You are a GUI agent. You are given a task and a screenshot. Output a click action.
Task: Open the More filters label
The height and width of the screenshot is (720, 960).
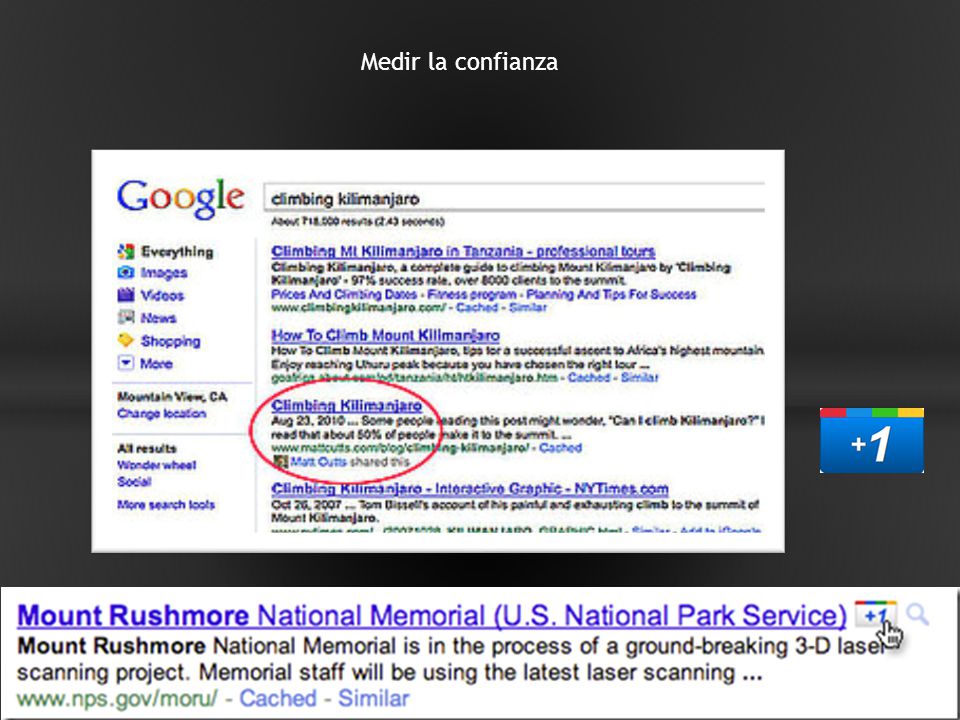(x=156, y=364)
